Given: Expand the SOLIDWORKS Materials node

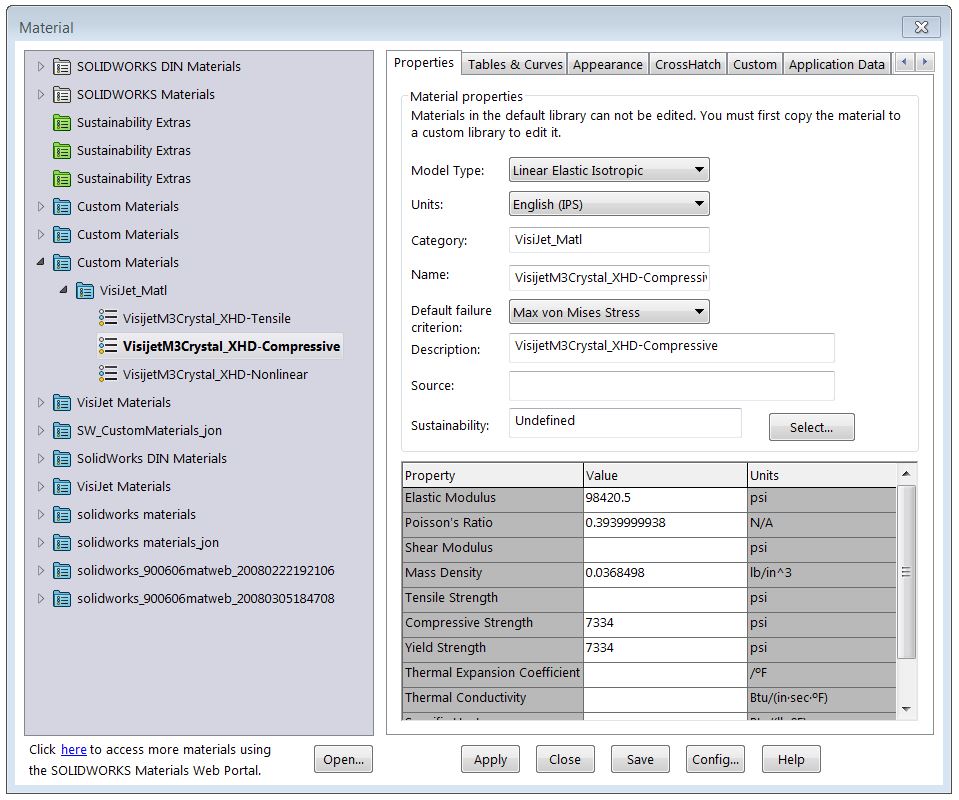Looking at the screenshot, I should 40,94.
